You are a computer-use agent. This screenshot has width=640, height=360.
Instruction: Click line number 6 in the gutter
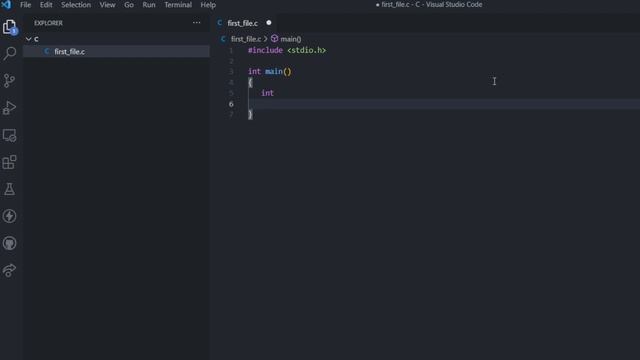[231, 104]
